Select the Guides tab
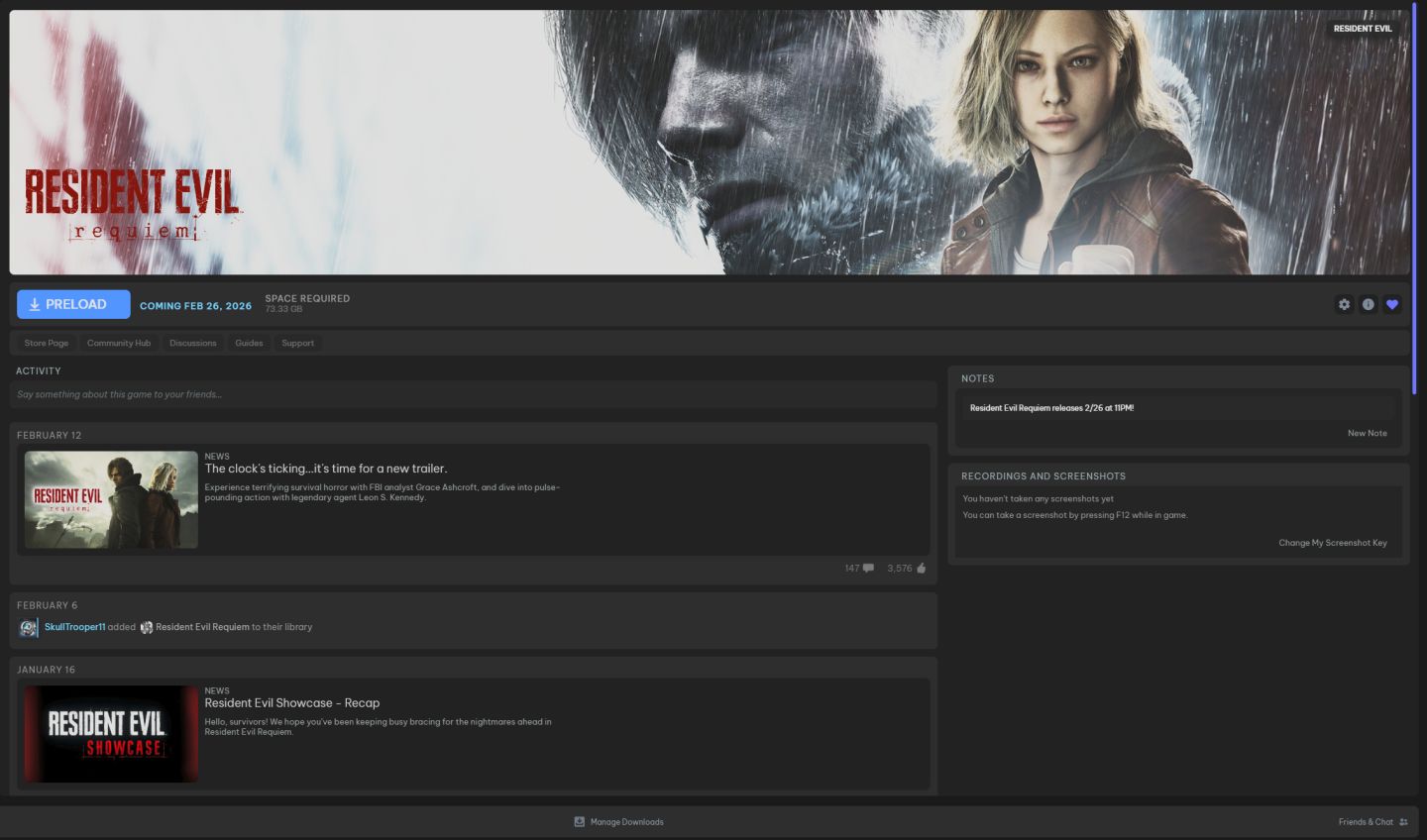1427x840 pixels. pos(249,343)
